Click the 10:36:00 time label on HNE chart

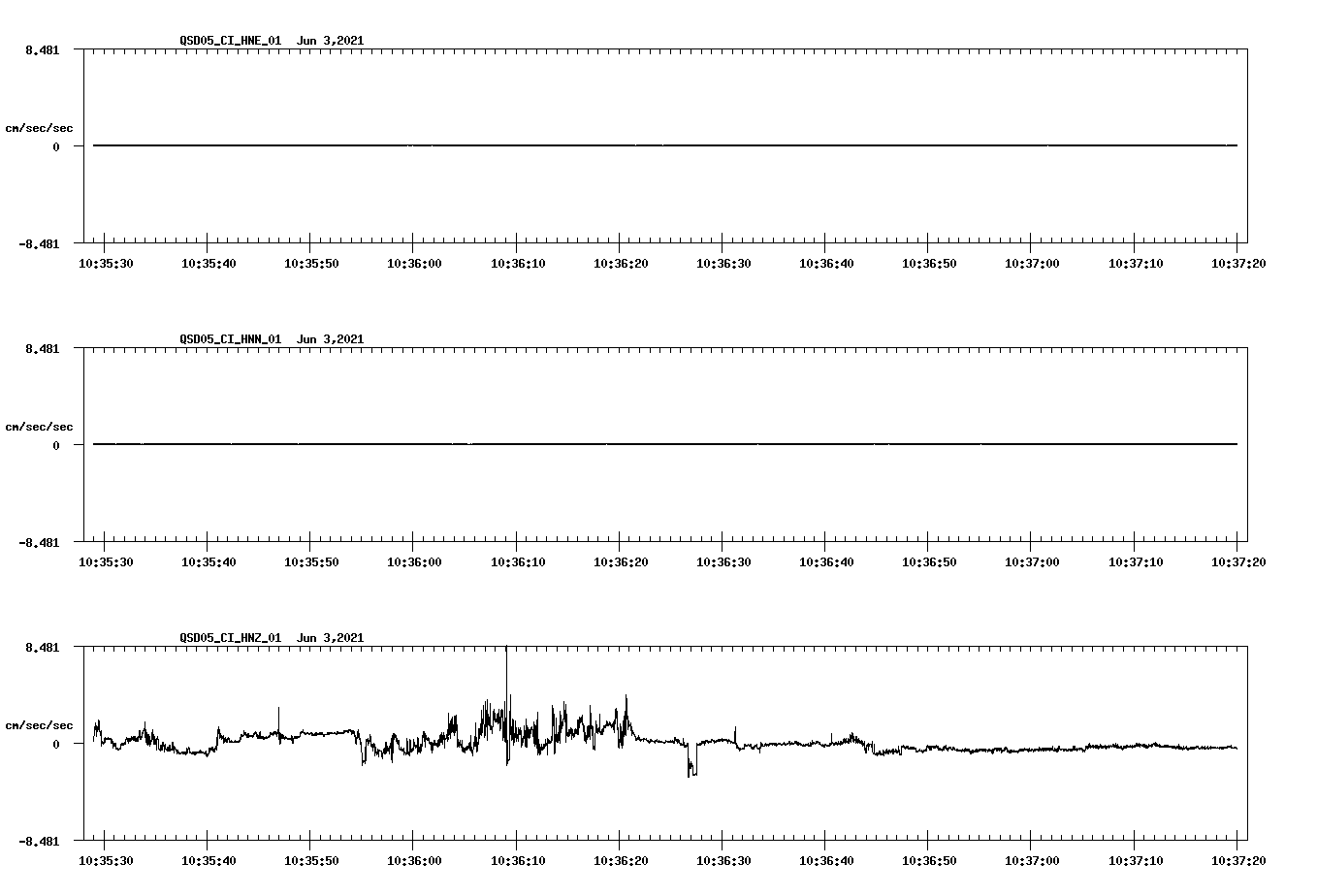pyautogui.click(x=414, y=263)
